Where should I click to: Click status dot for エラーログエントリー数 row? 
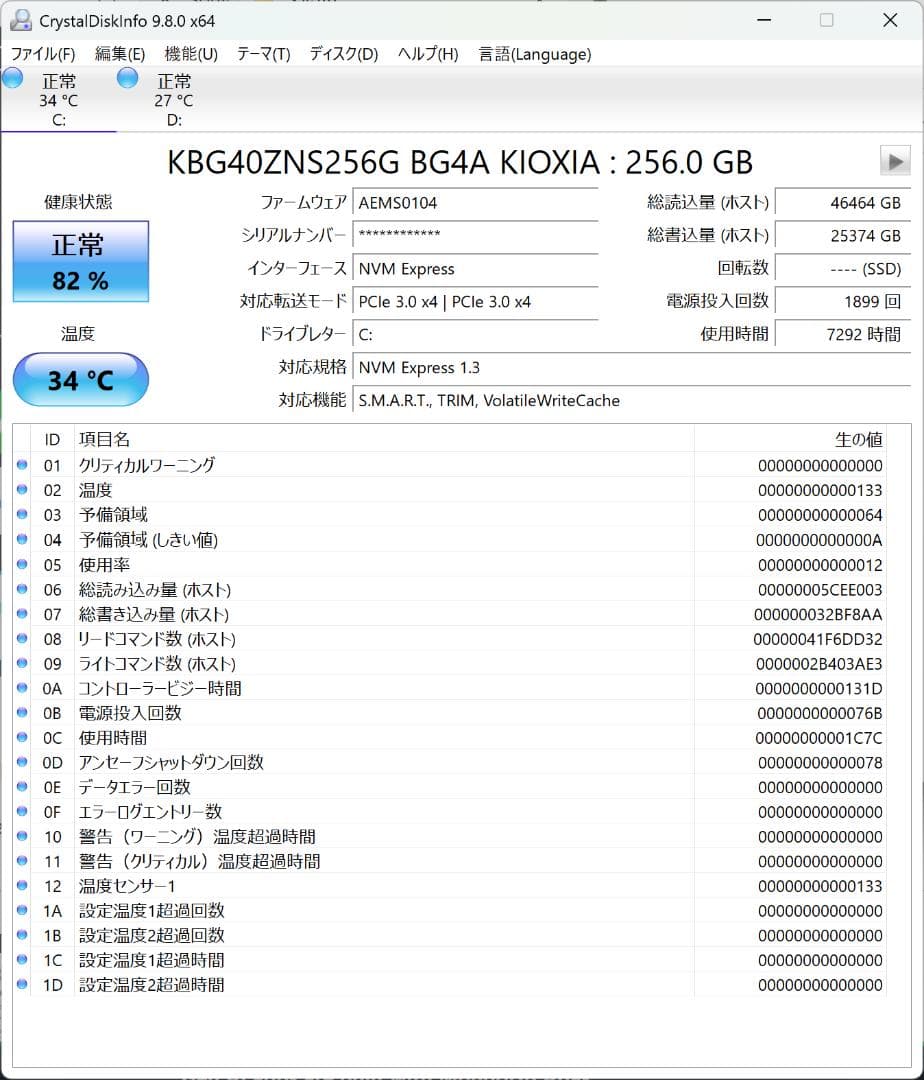[22, 811]
